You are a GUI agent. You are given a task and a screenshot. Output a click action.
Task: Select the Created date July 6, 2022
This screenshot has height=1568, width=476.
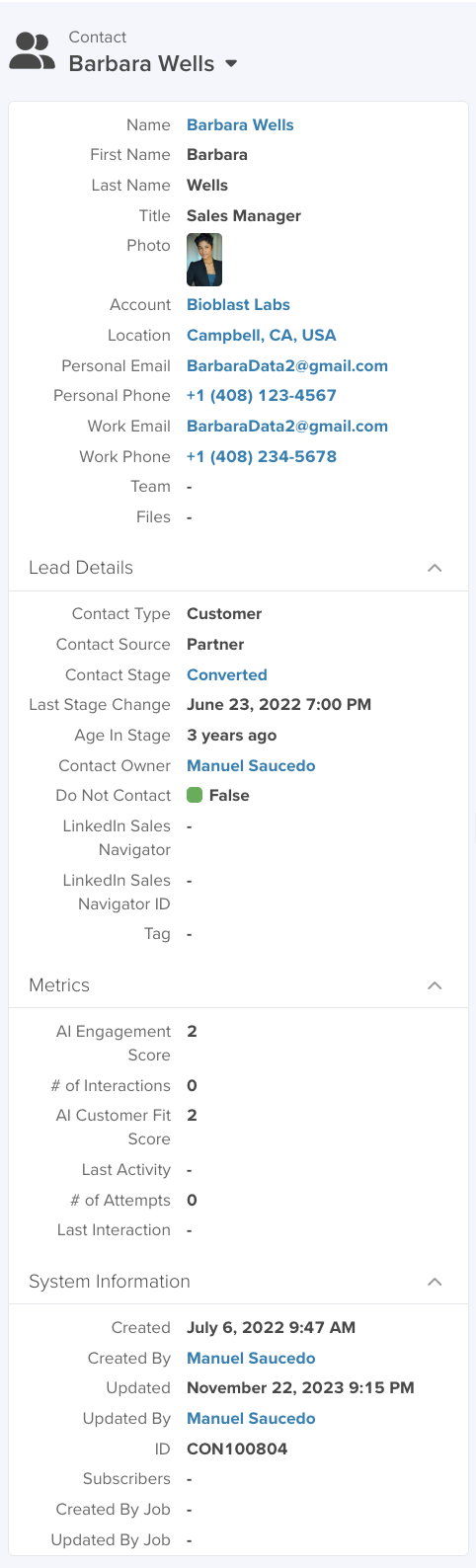(x=272, y=1328)
